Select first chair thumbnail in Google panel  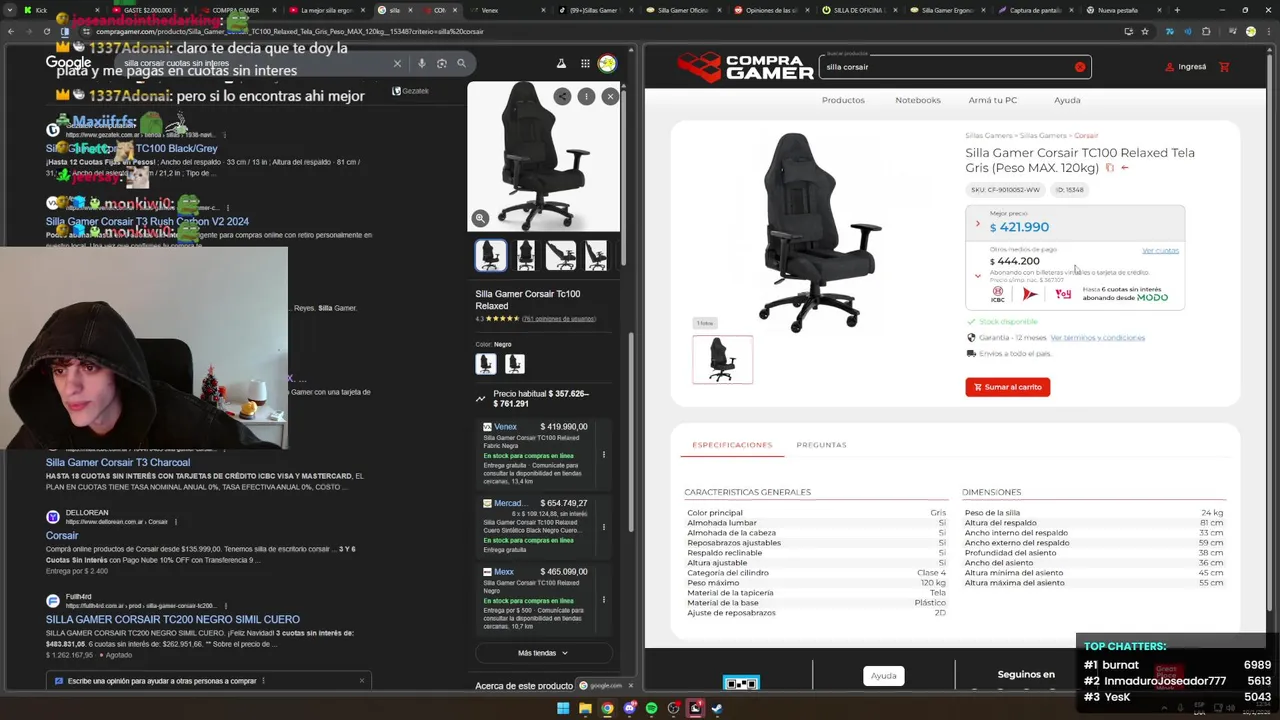click(x=491, y=255)
